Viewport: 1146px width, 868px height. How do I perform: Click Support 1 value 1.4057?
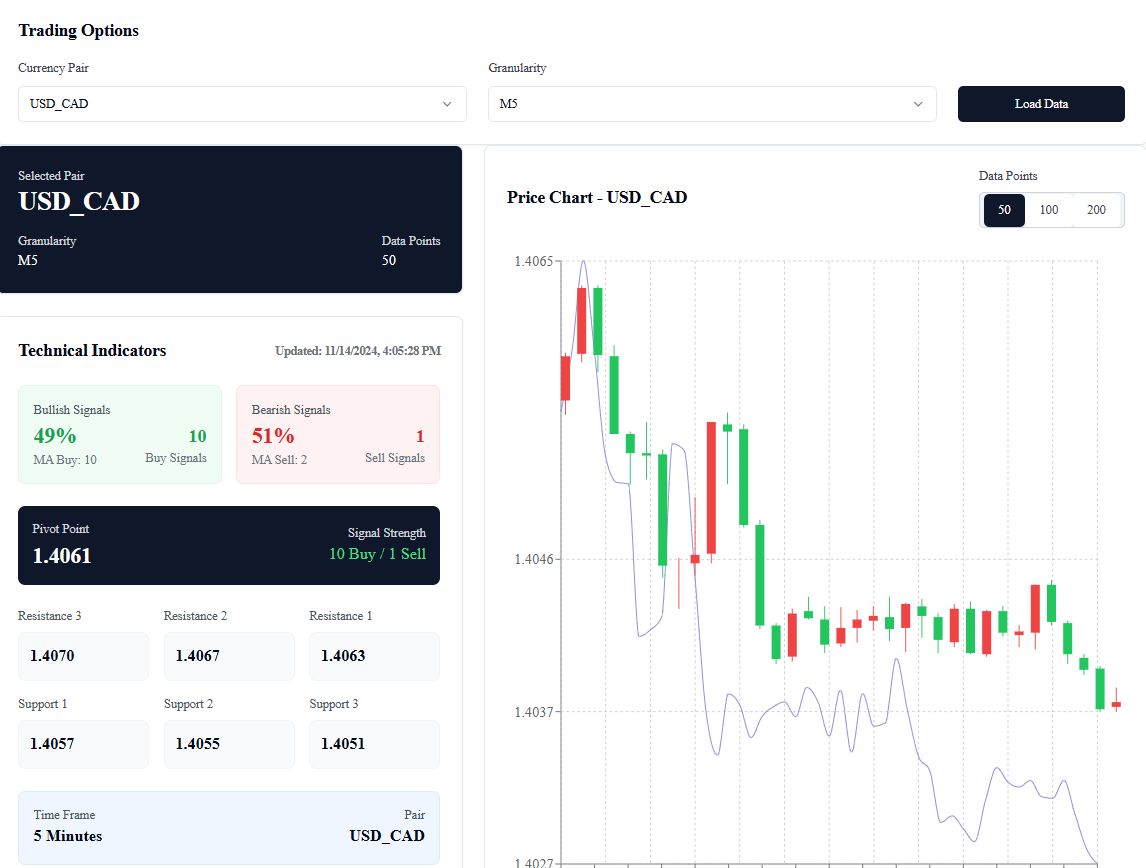point(83,744)
